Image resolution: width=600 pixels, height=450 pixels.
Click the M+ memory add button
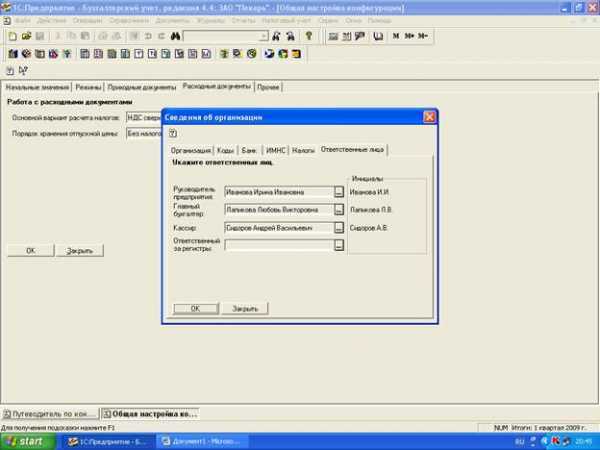(409, 36)
